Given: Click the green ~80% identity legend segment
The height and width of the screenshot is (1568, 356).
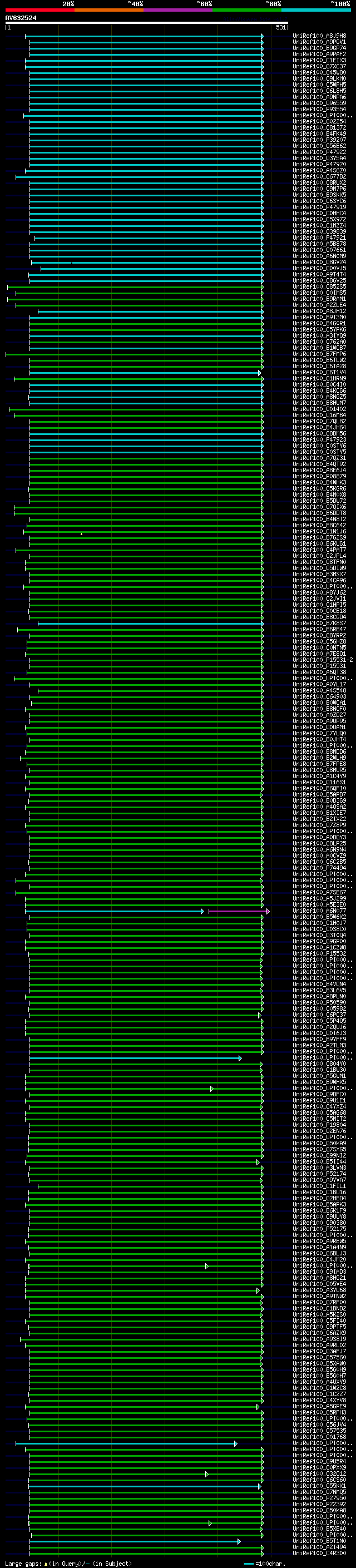Looking at the screenshot, I should [x=247, y=10].
